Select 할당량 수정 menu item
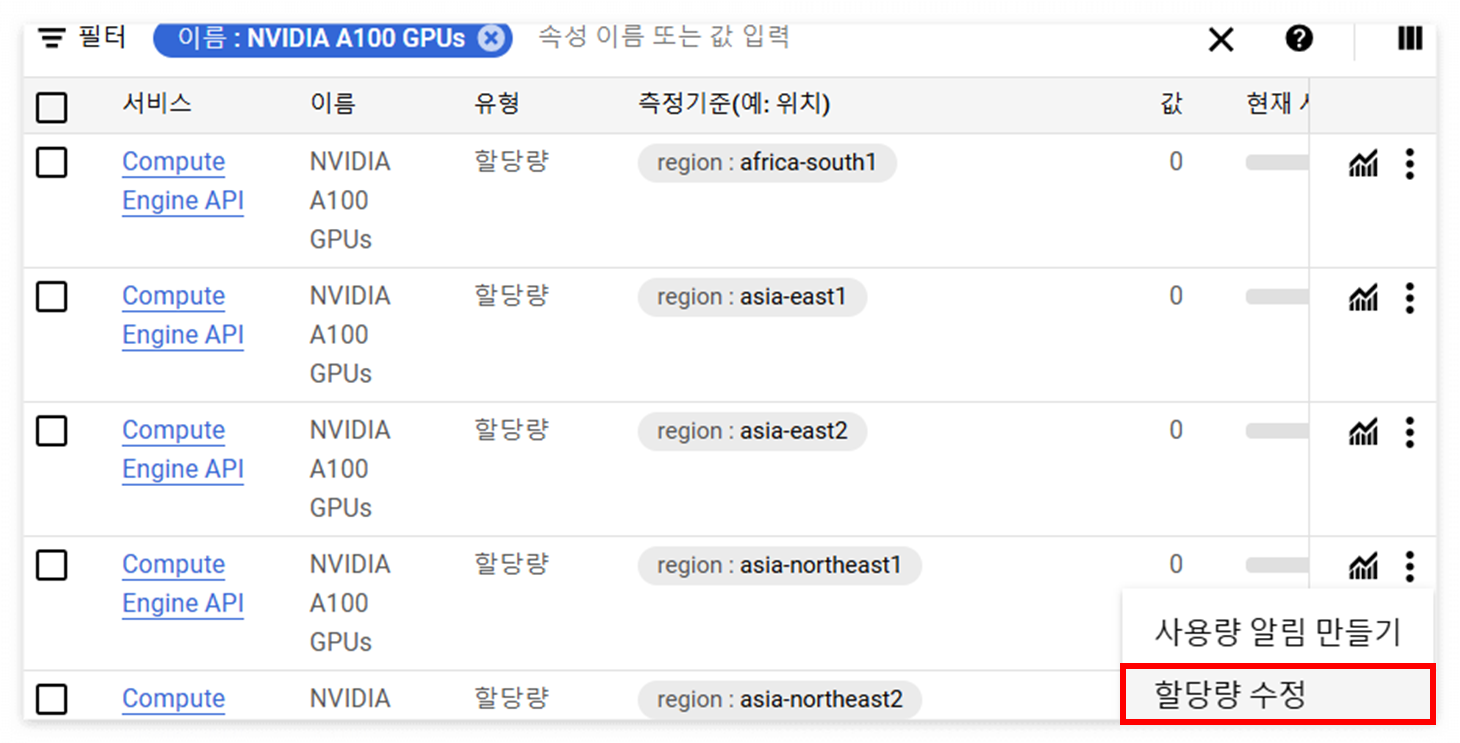This screenshot has width=1460, height=743. [1277, 694]
